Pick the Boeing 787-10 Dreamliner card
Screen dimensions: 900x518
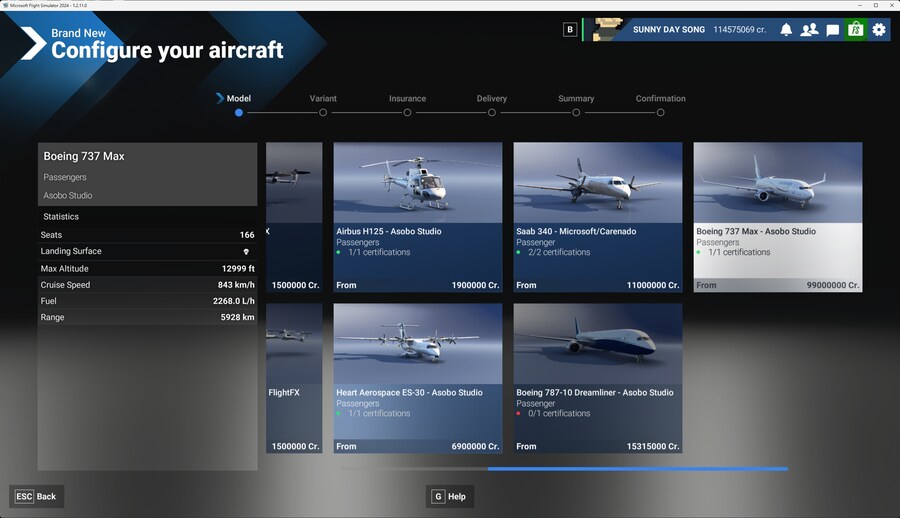pos(598,378)
